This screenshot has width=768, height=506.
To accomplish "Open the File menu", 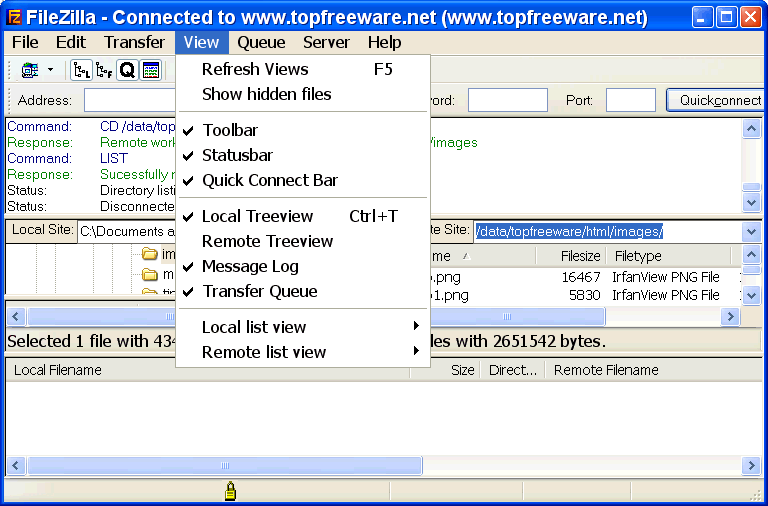I will [x=25, y=42].
